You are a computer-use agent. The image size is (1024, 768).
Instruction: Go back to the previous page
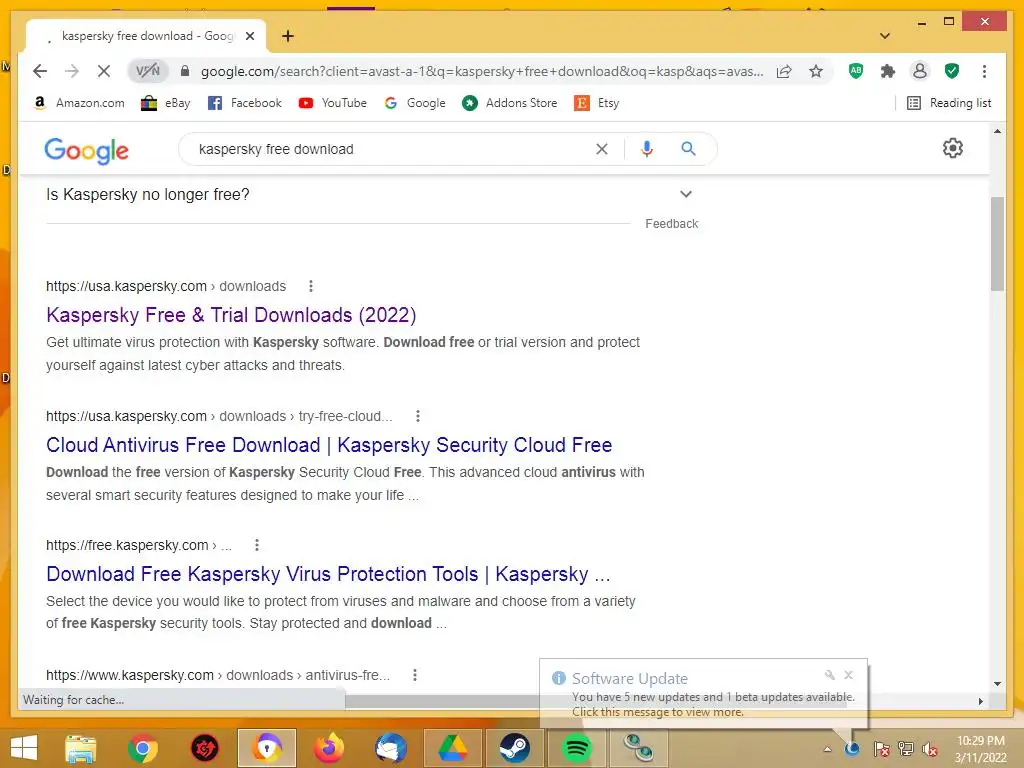pos(40,71)
